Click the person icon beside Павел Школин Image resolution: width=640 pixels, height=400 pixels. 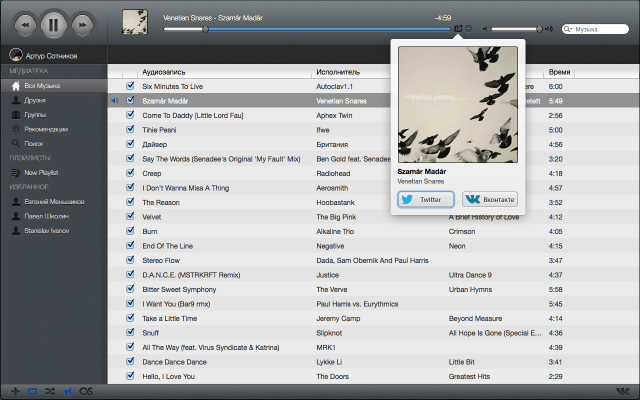point(16,216)
